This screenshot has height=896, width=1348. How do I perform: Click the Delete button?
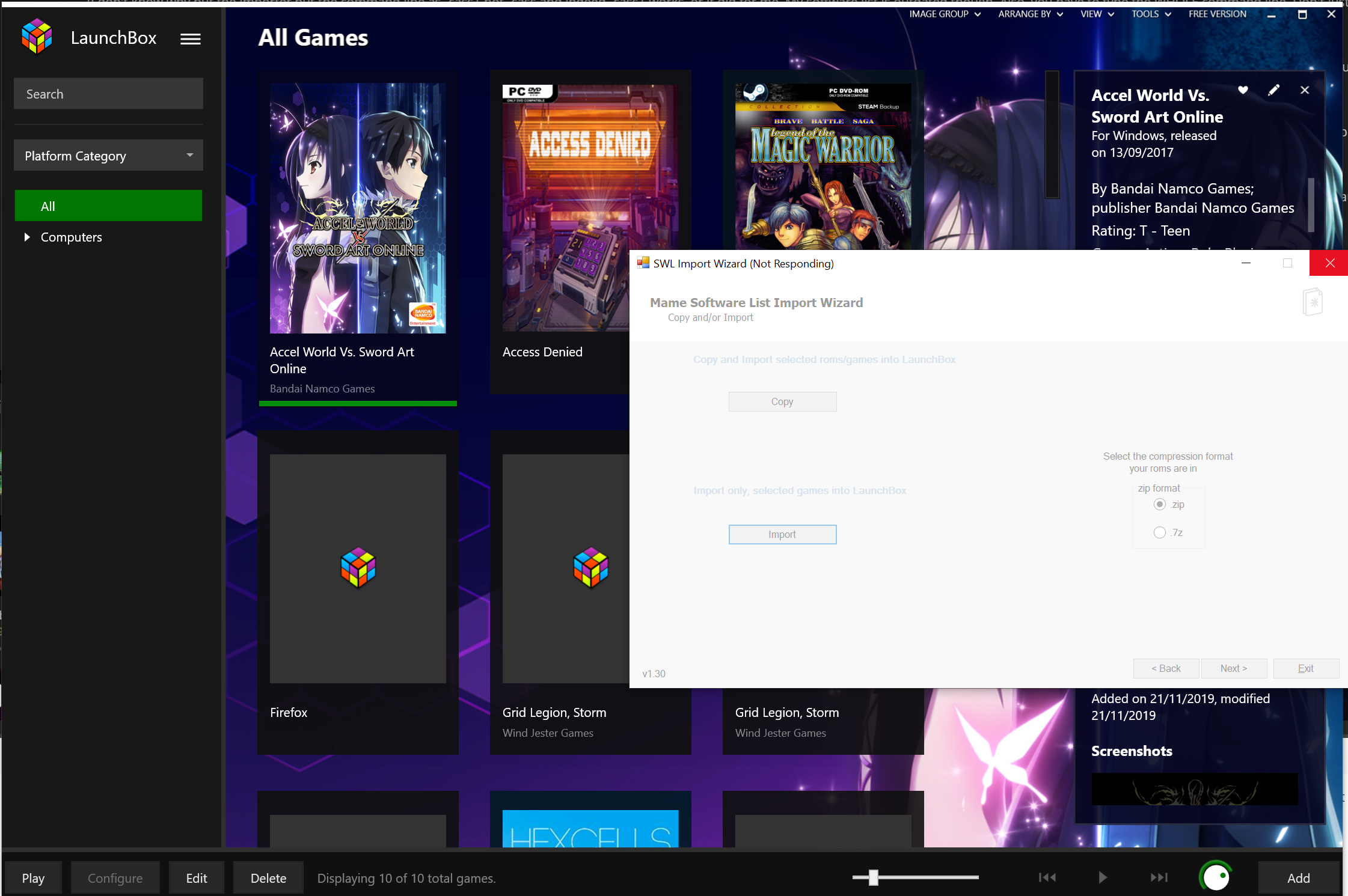[x=268, y=878]
